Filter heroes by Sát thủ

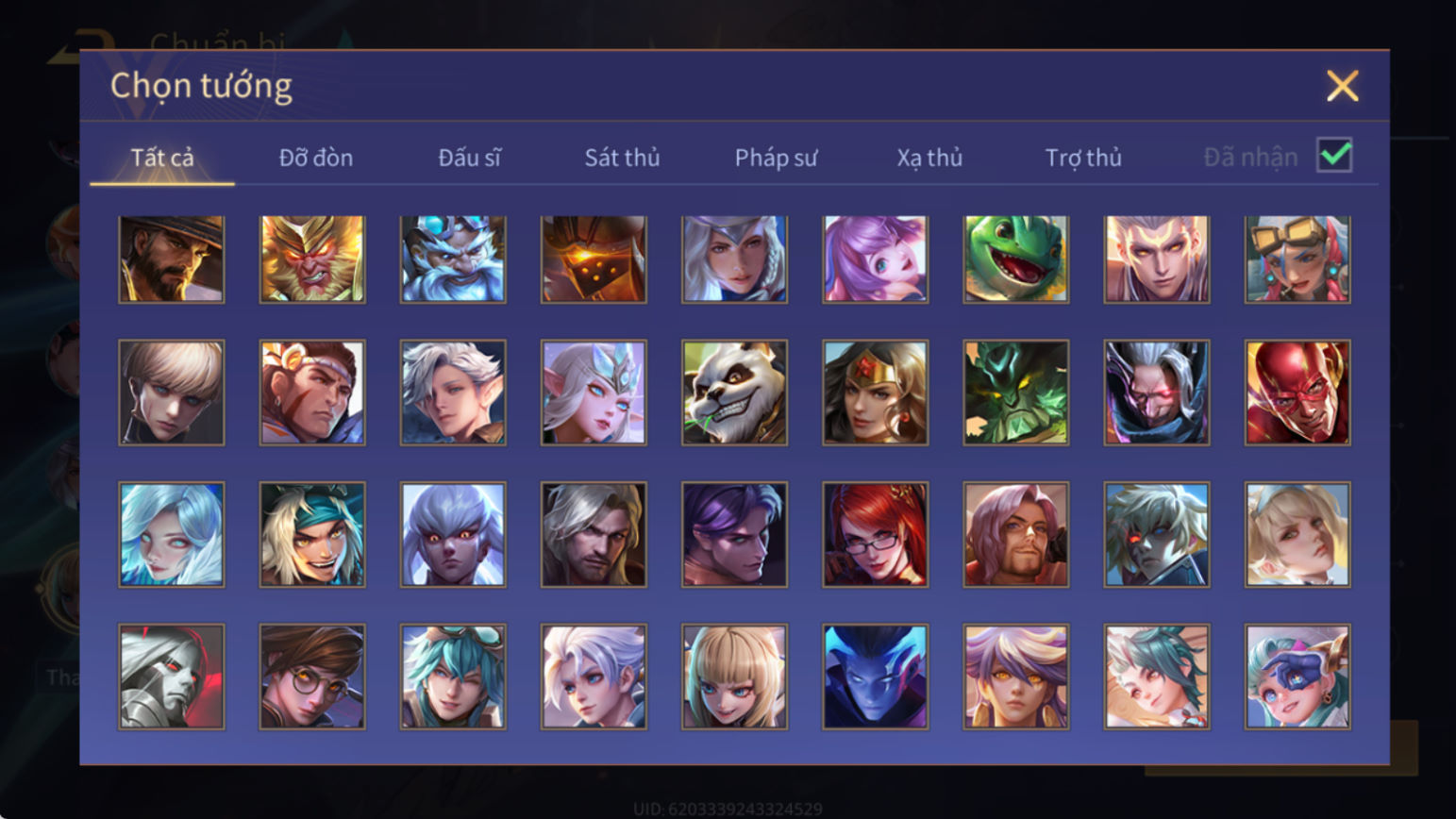pyautogui.click(x=622, y=158)
